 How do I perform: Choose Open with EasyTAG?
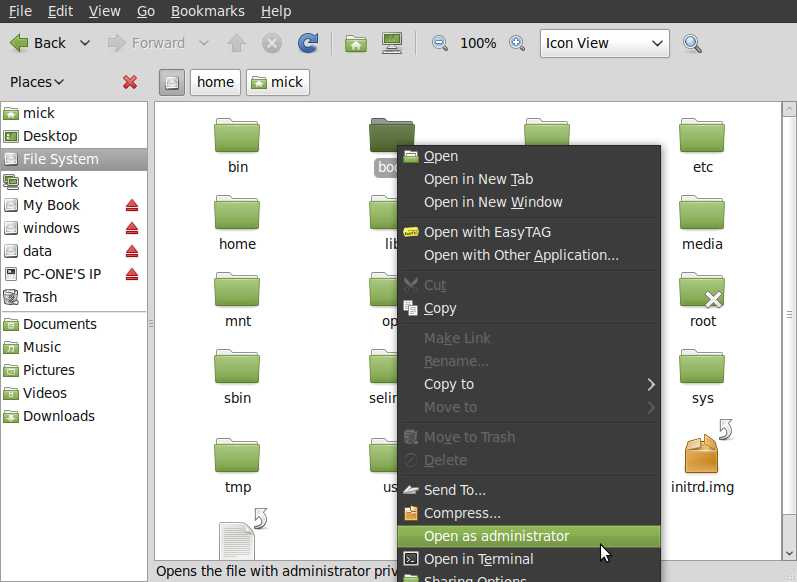(529, 232)
